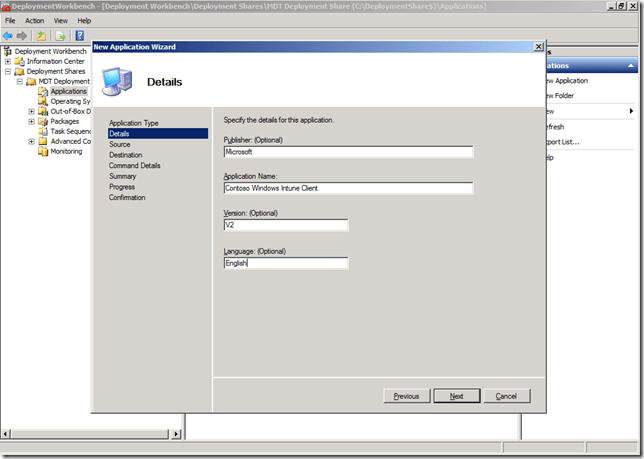Open the File menu

[10, 21]
